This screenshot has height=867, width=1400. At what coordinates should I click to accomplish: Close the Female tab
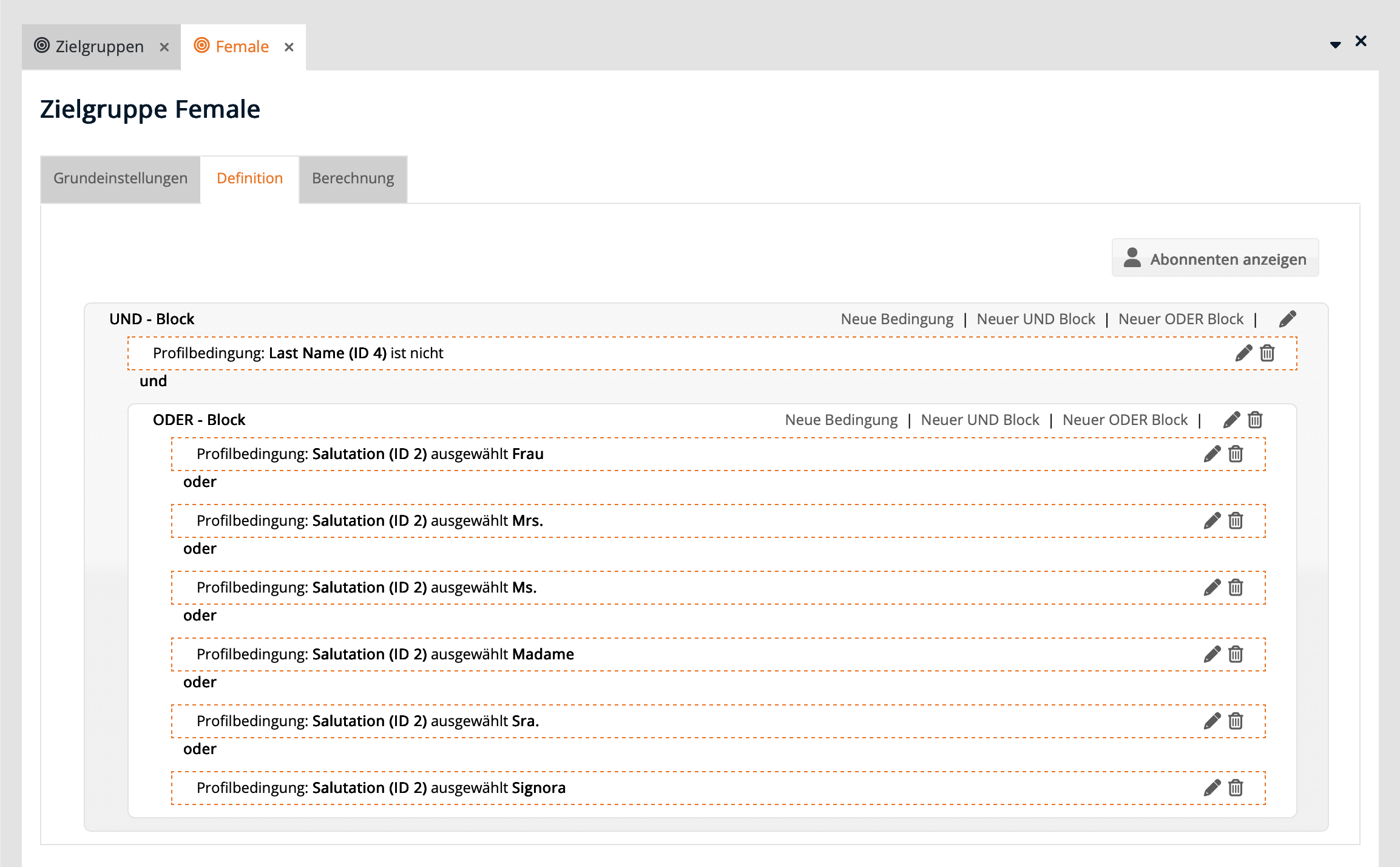tap(289, 47)
